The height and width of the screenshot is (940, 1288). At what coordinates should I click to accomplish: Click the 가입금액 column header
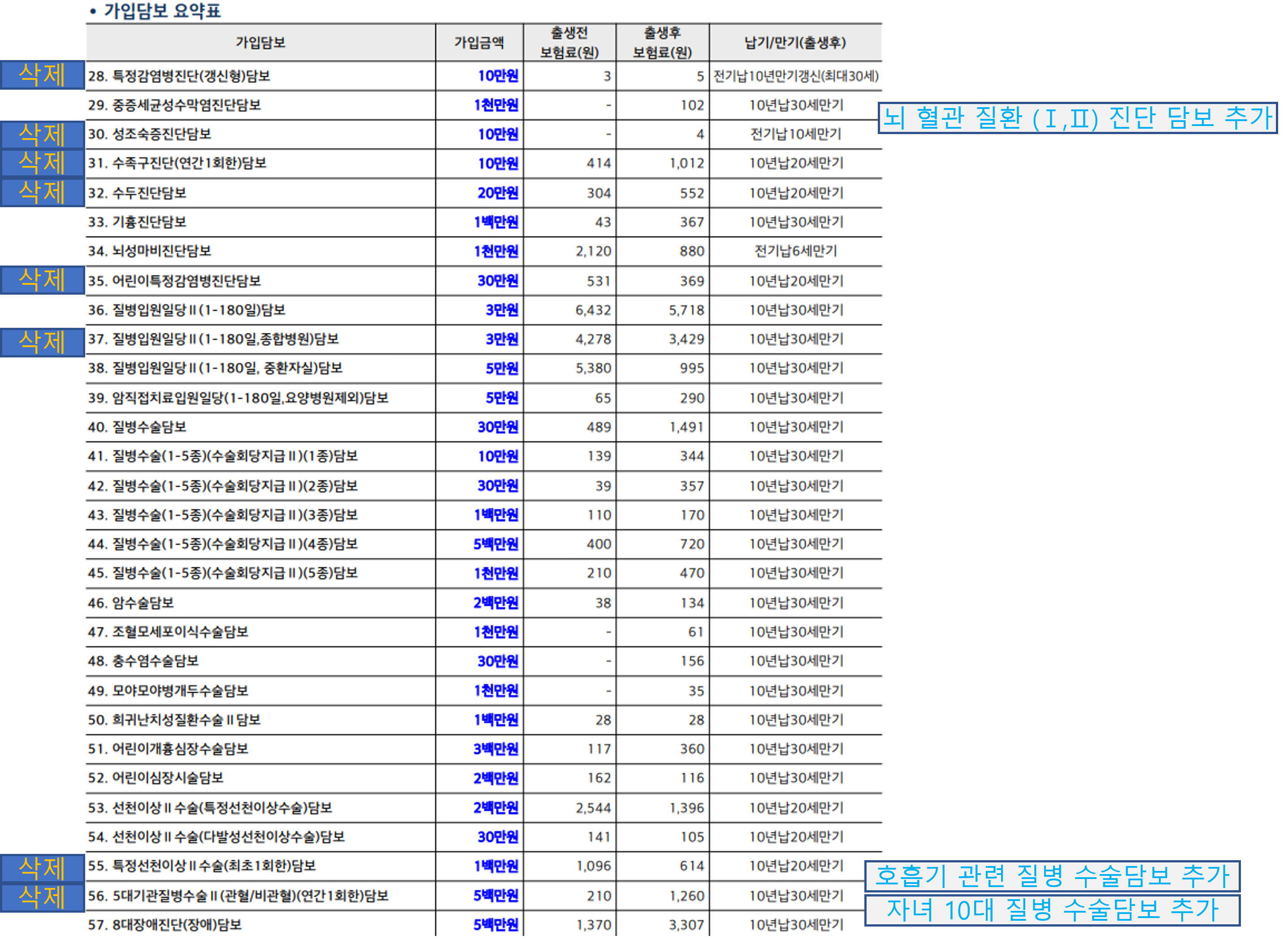479,43
